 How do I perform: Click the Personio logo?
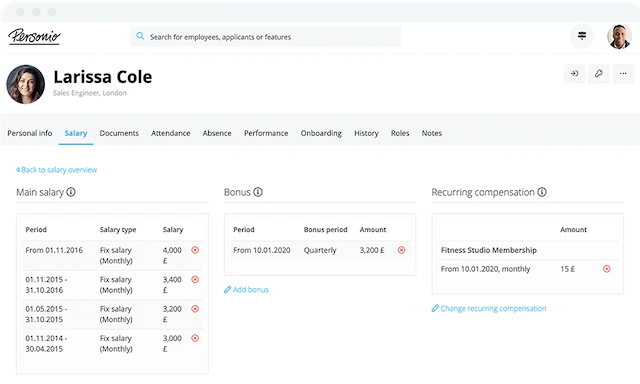[x=34, y=36]
